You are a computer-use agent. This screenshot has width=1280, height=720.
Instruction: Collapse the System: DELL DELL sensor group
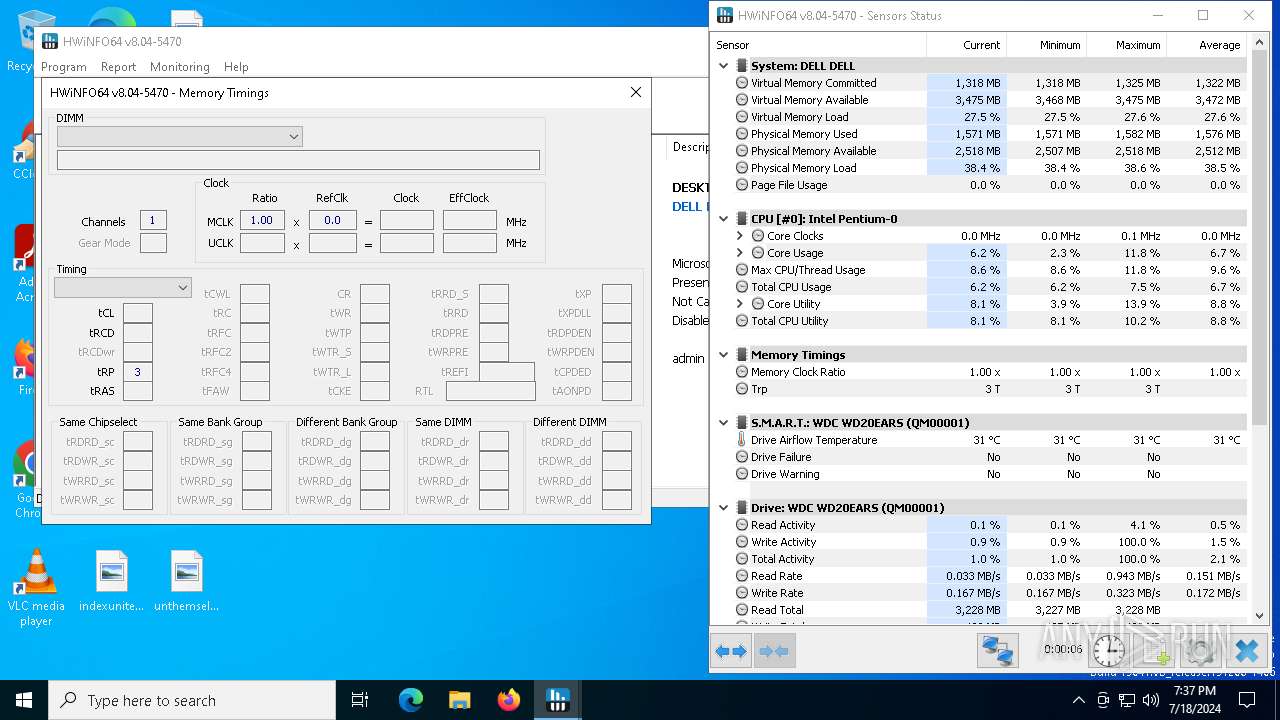724,66
